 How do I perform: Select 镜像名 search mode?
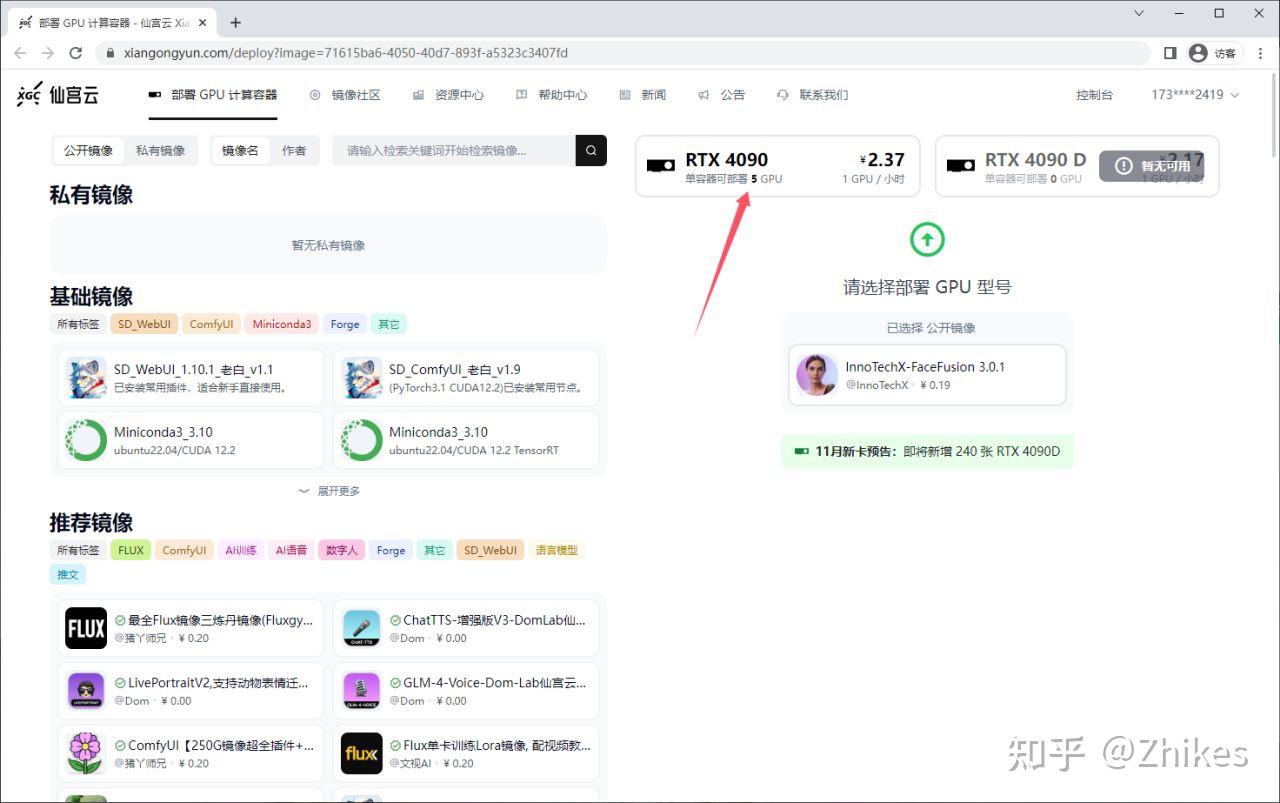[x=240, y=151]
